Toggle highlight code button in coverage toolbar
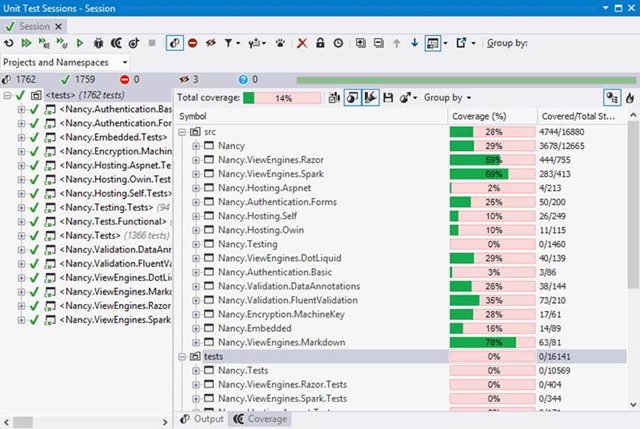The width and height of the screenshot is (640, 429). point(371,98)
